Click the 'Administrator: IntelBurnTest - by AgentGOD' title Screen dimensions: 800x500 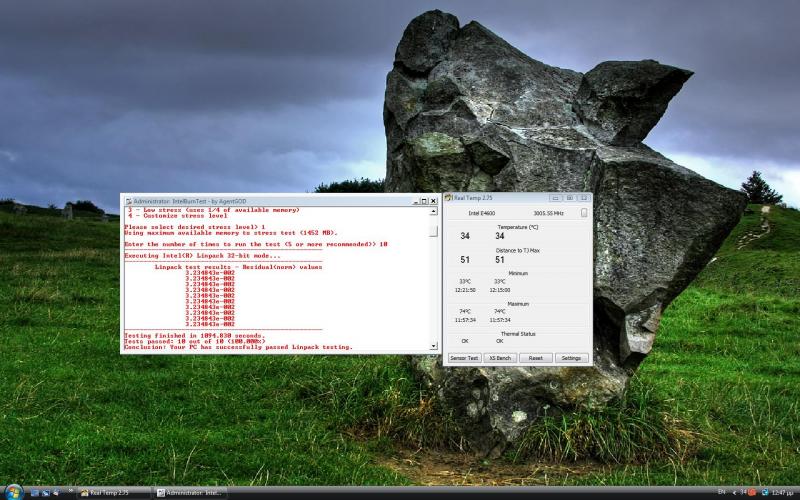pyautogui.click(x=190, y=202)
